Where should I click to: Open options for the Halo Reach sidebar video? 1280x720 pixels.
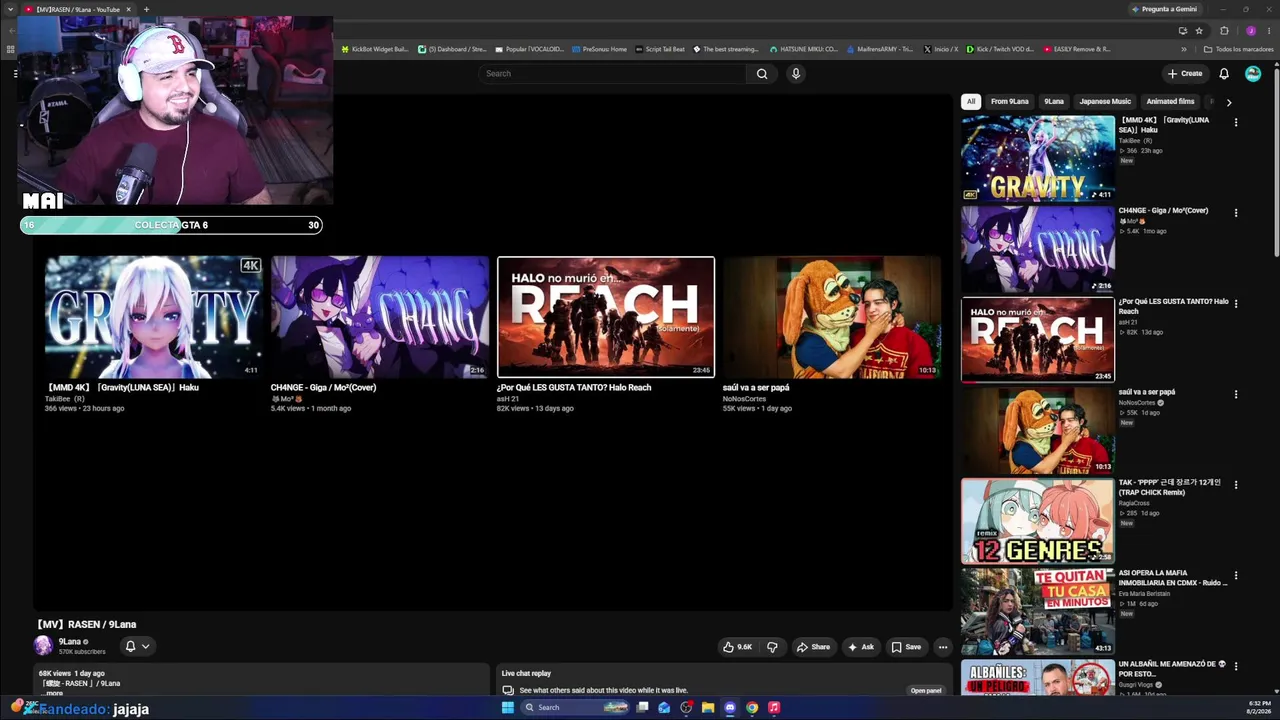[x=1236, y=304]
